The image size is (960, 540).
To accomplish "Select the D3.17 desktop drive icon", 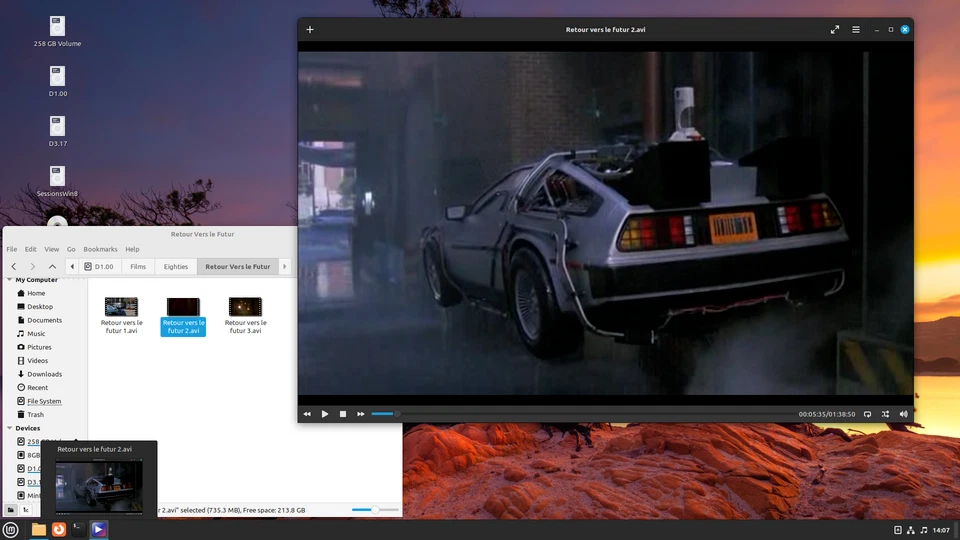I will [58, 132].
